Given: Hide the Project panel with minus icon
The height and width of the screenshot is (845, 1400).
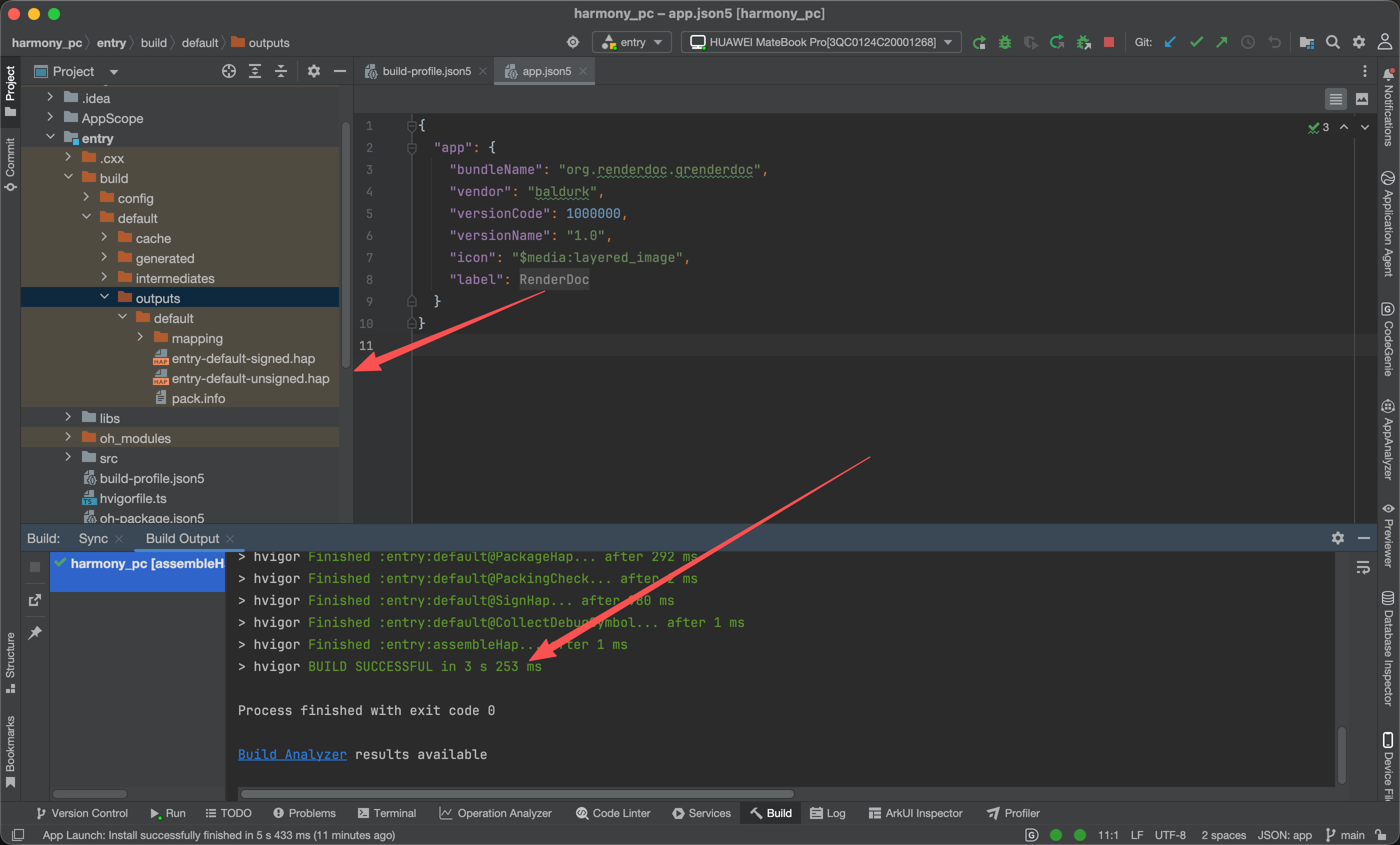Looking at the screenshot, I should point(340,71).
